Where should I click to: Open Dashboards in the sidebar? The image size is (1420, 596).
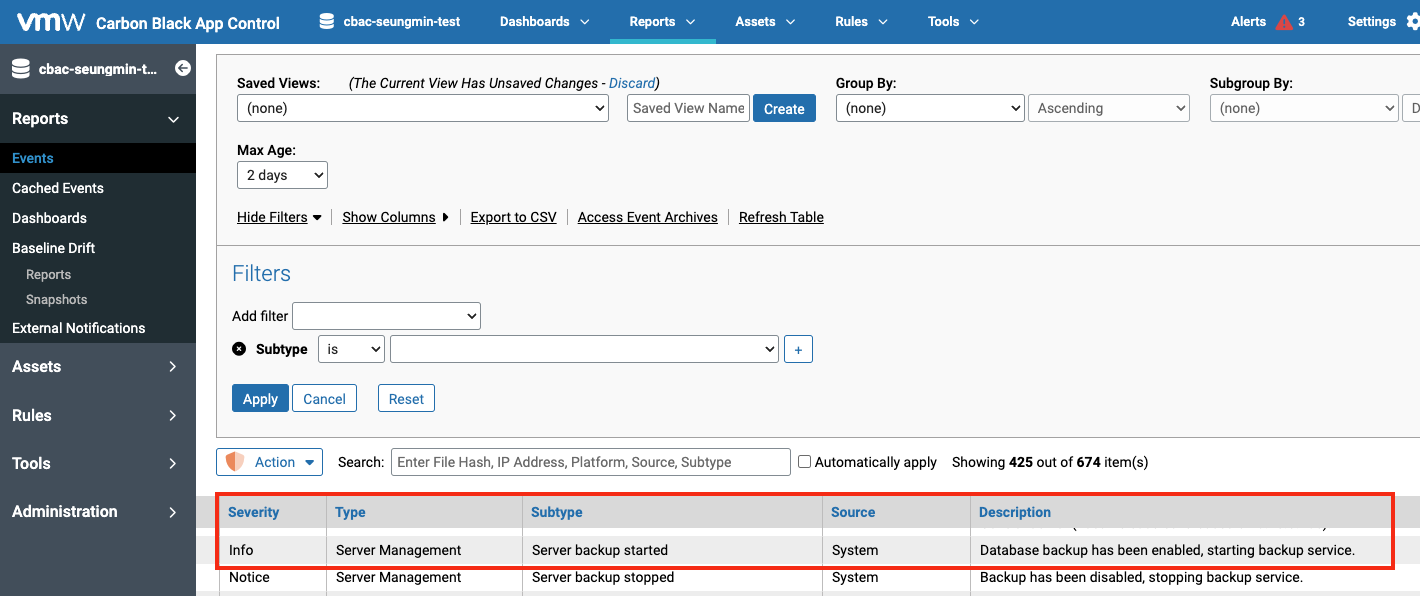49,218
